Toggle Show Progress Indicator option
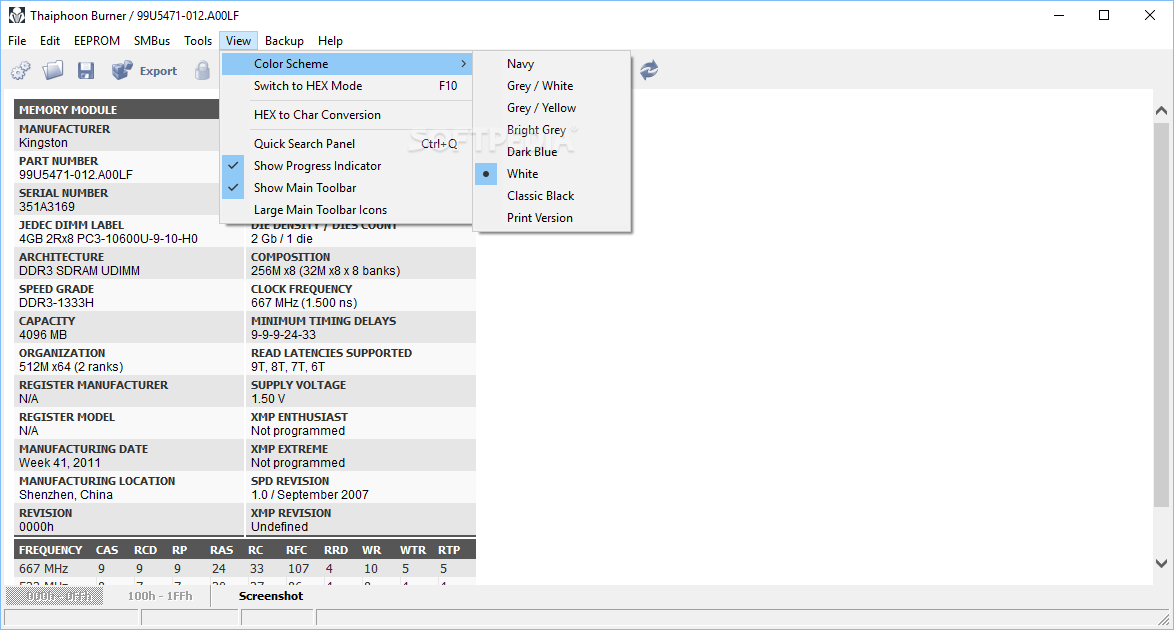1174x630 pixels. coord(347,166)
